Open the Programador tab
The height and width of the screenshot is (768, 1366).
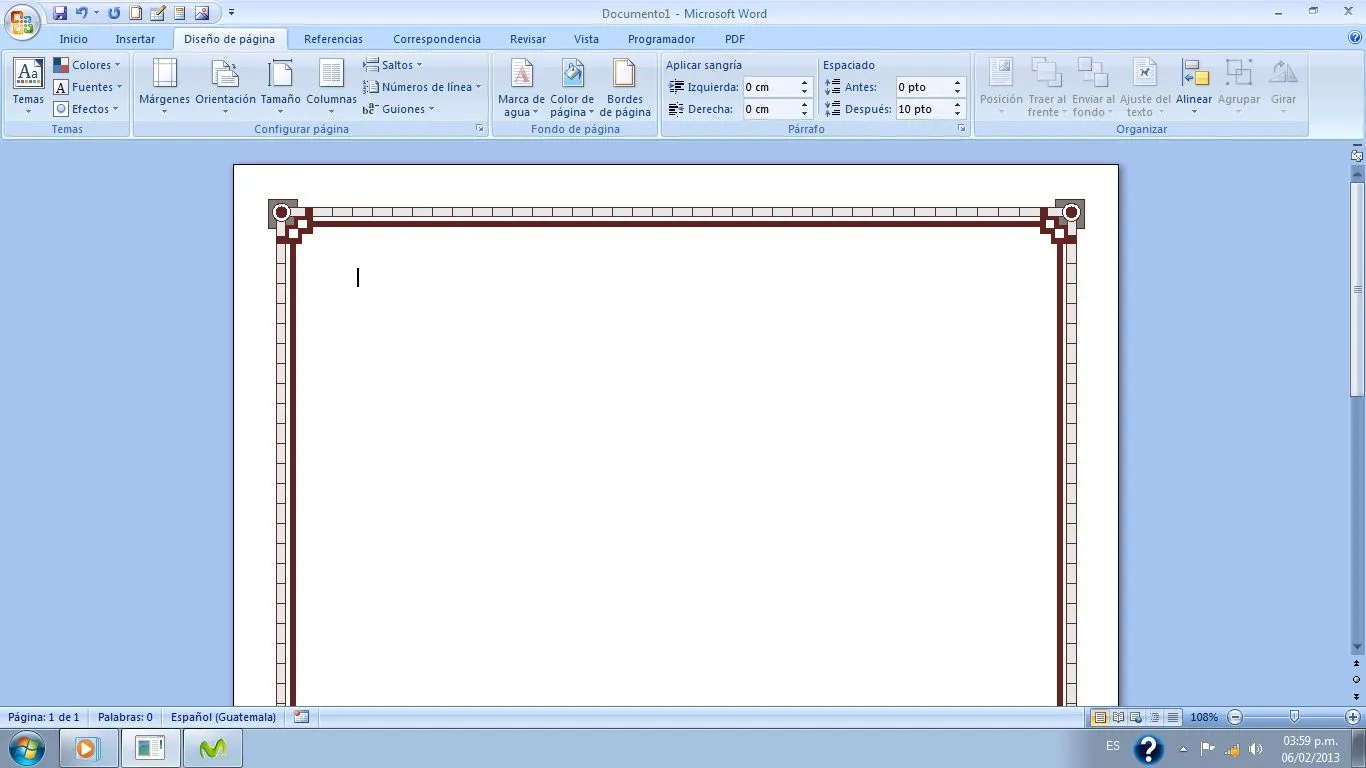point(661,39)
